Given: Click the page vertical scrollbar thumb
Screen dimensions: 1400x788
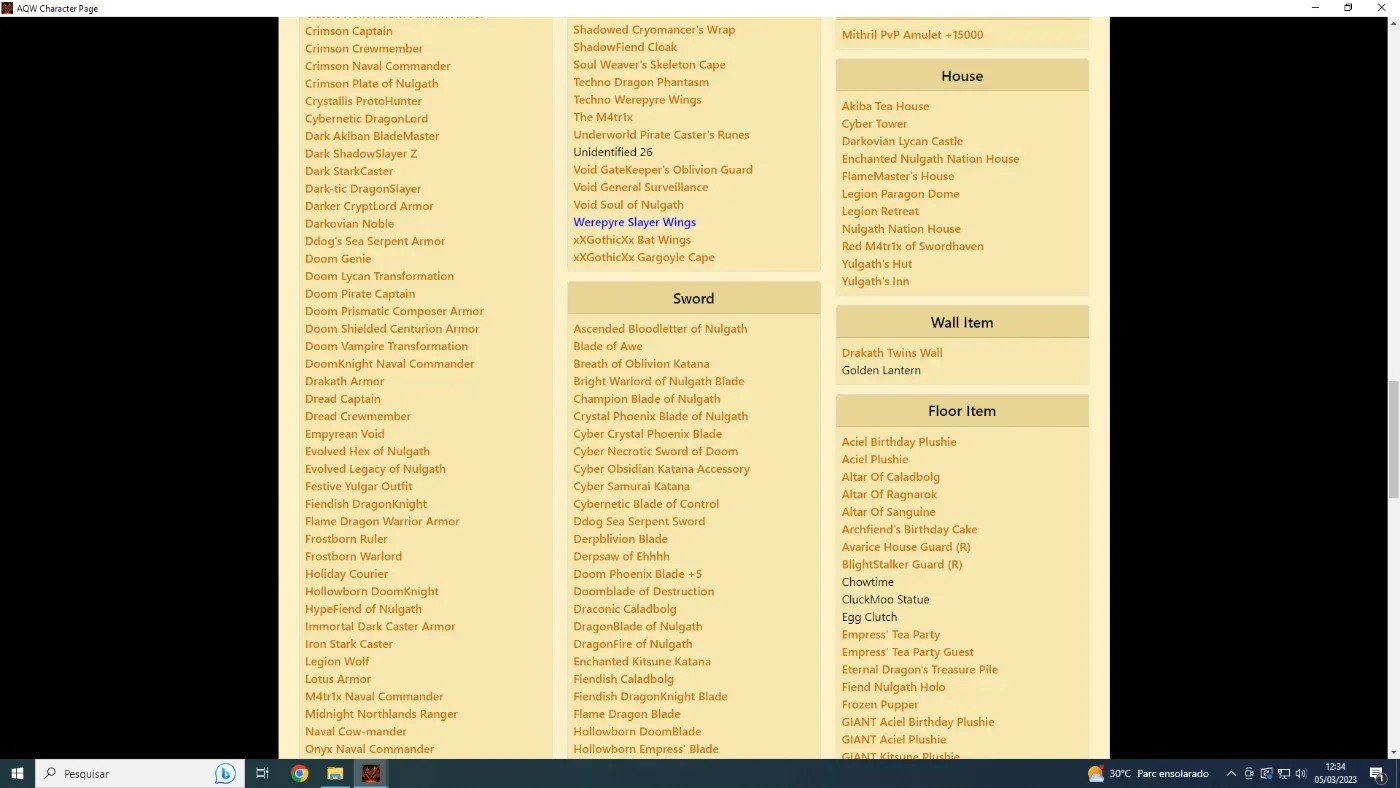Looking at the screenshot, I should pyautogui.click(x=1393, y=440).
